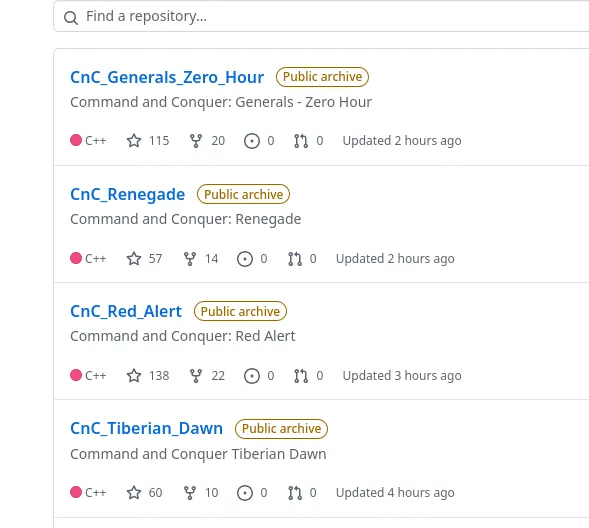Viewport: 589px width, 528px height.
Task: Focus the Find a repository field
Action: click(x=321, y=16)
